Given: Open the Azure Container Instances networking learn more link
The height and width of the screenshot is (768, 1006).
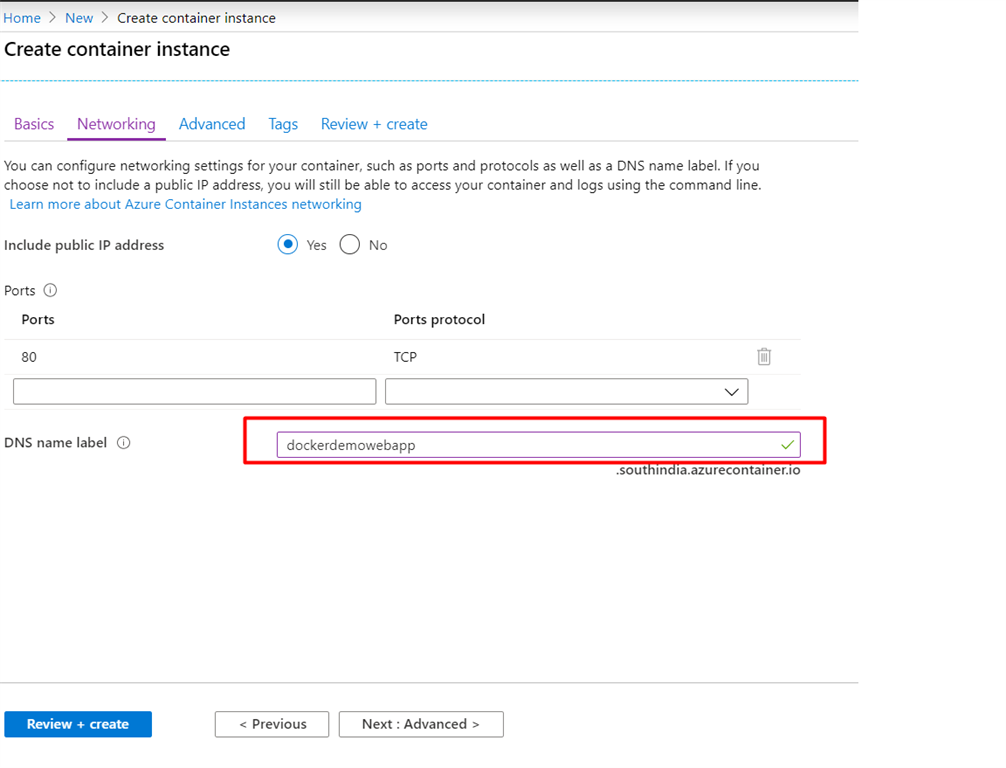Looking at the screenshot, I should [x=185, y=204].
